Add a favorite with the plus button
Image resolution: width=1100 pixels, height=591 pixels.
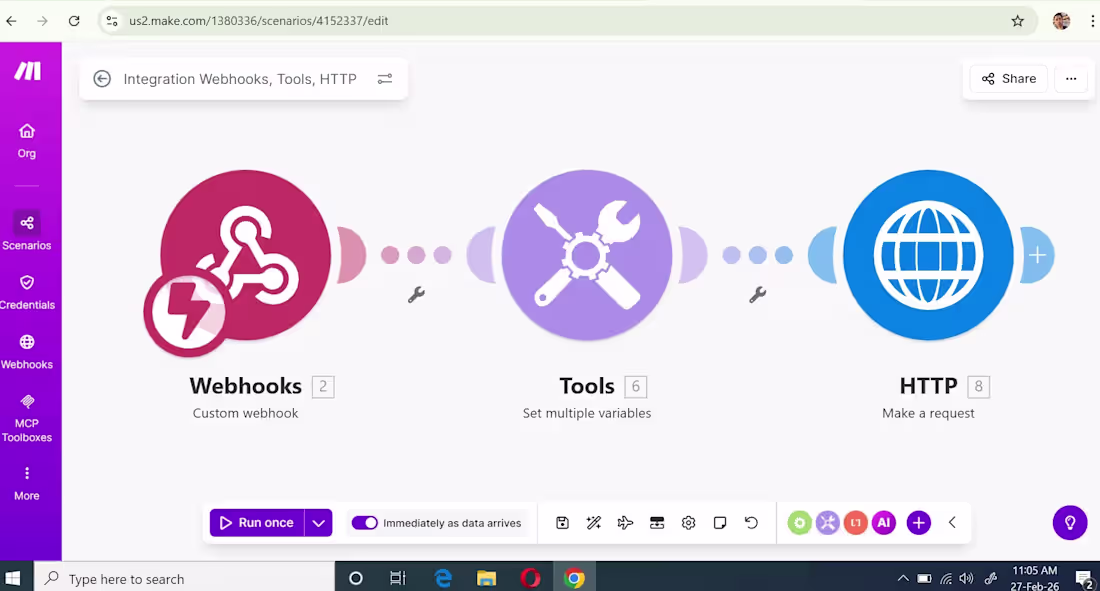(x=918, y=522)
